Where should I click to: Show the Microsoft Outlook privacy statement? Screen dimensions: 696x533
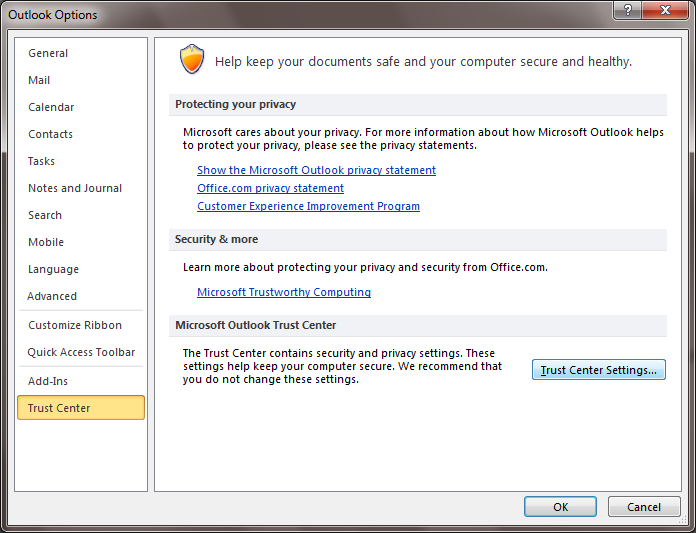coord(316,170)
